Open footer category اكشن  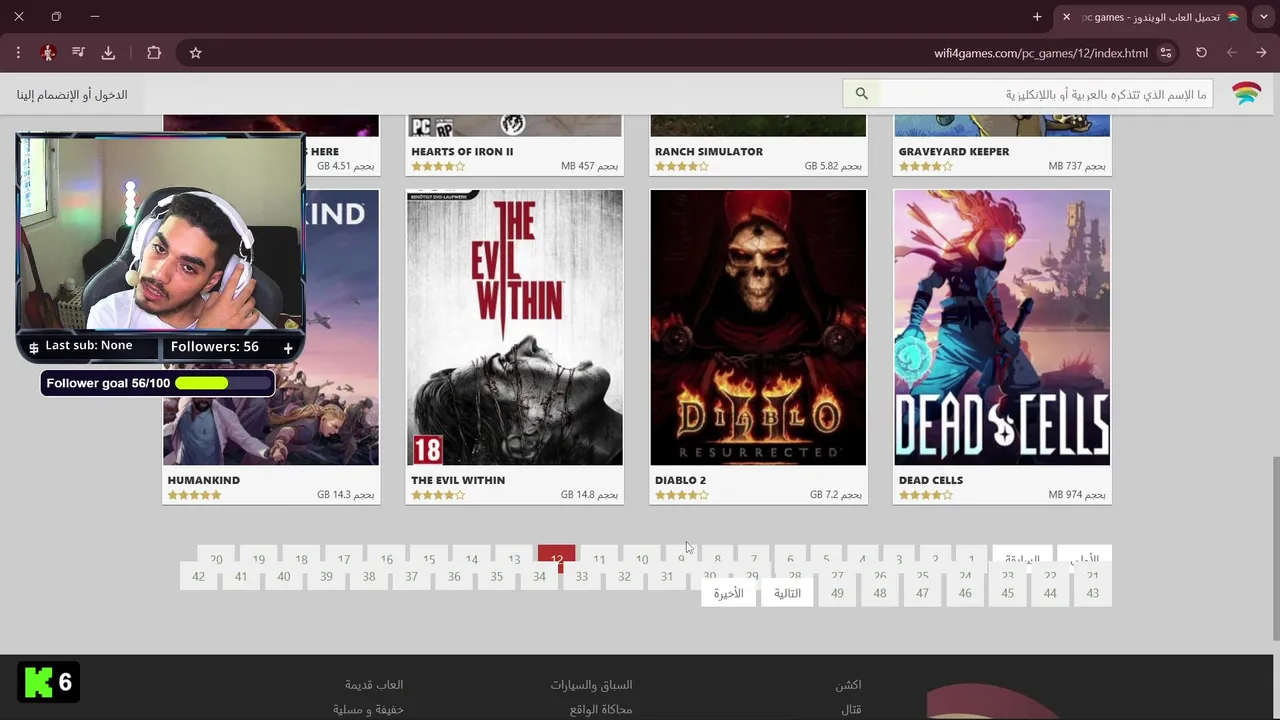tap(849, 685)
